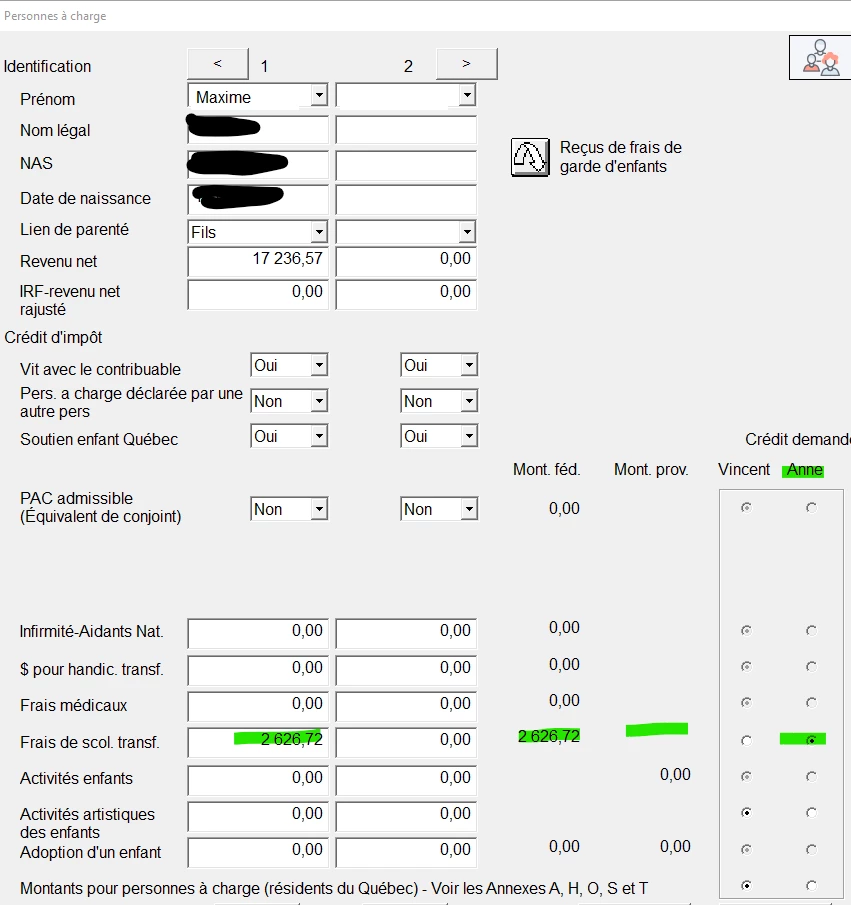Viewport: 851px width, 905px height.
Task: Open Vit avec le contribuable dropdown for dependant 1
Action: coord(319,365)
